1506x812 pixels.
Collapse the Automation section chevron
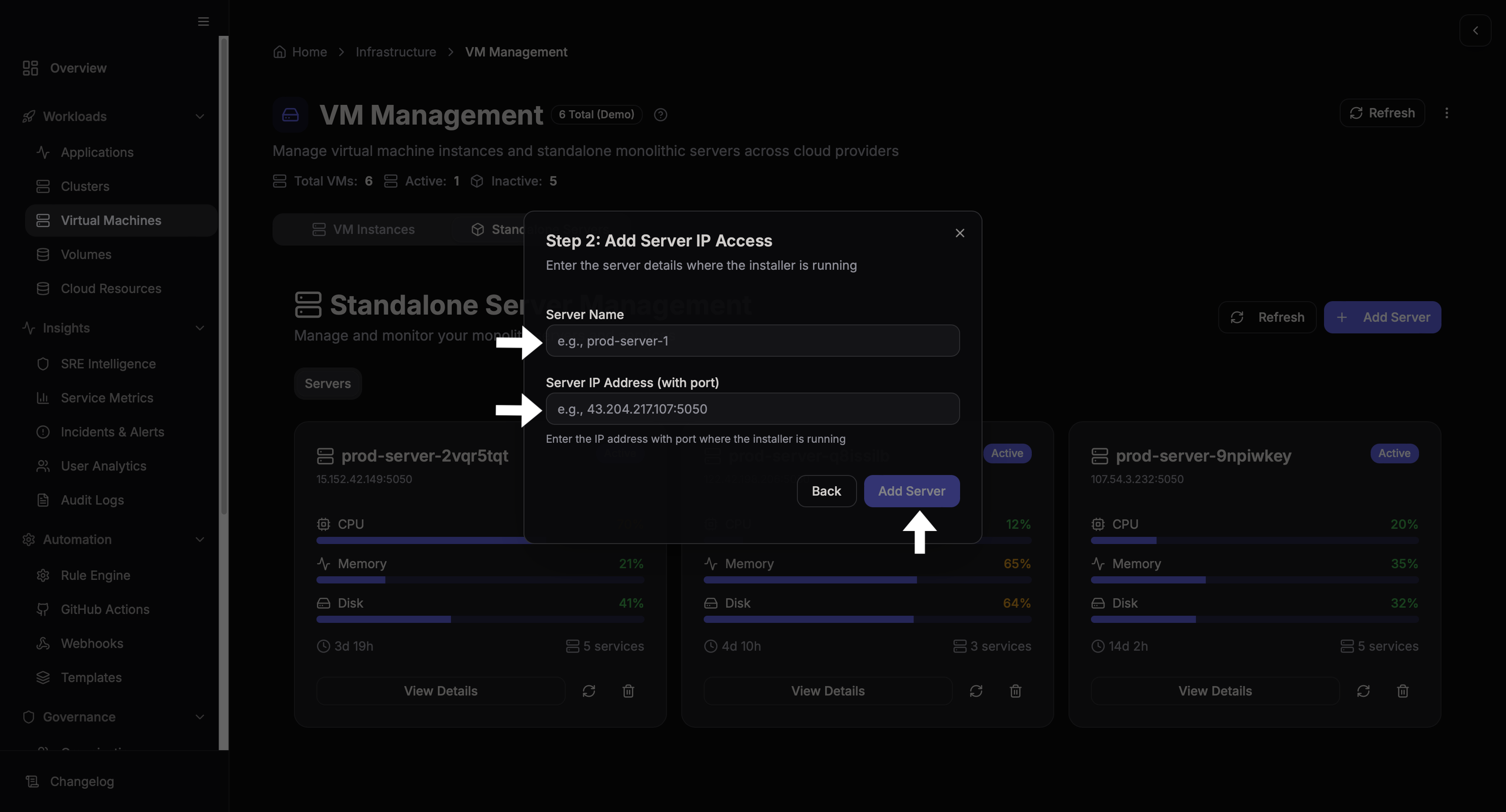pyautogui.click(x=200, y=540)
